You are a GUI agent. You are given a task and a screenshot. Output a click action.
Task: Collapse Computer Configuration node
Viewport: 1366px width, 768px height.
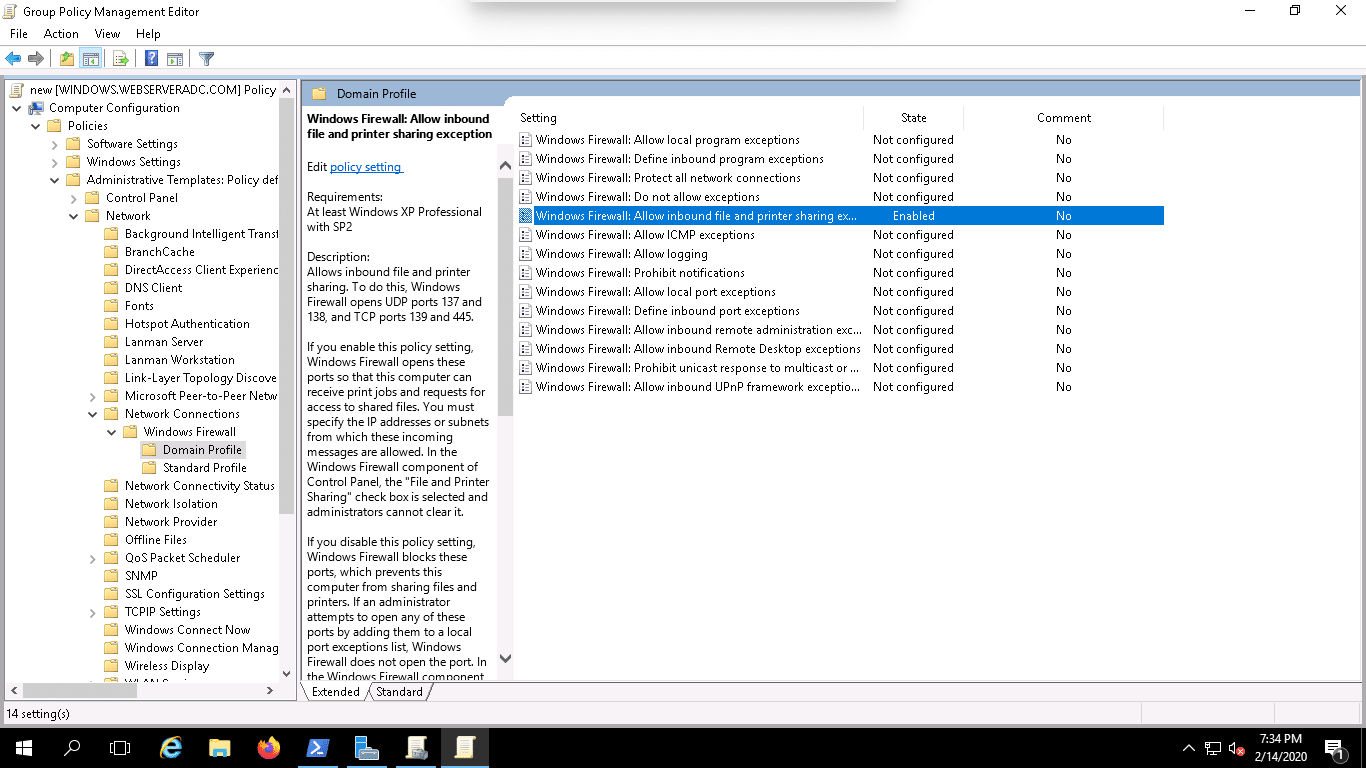17,108
